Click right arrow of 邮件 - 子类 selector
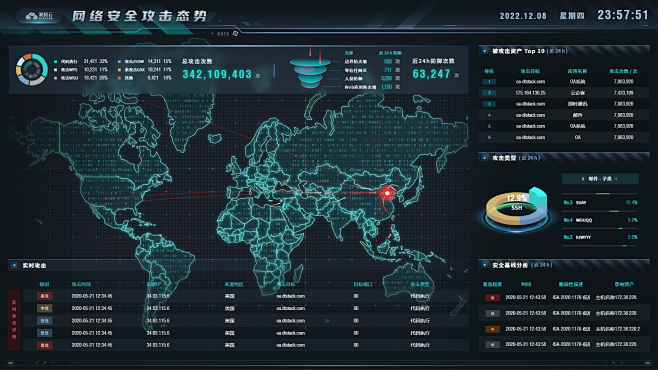The height and width of the screenshot is (370, 658). pos(616,179)
